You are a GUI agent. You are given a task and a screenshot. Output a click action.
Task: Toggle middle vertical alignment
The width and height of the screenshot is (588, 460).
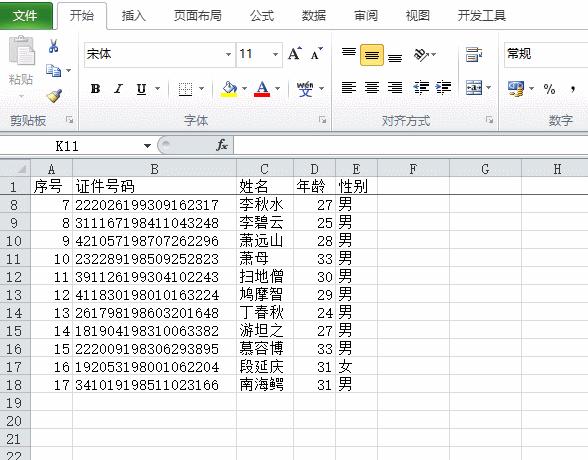(x=372, y=55)
